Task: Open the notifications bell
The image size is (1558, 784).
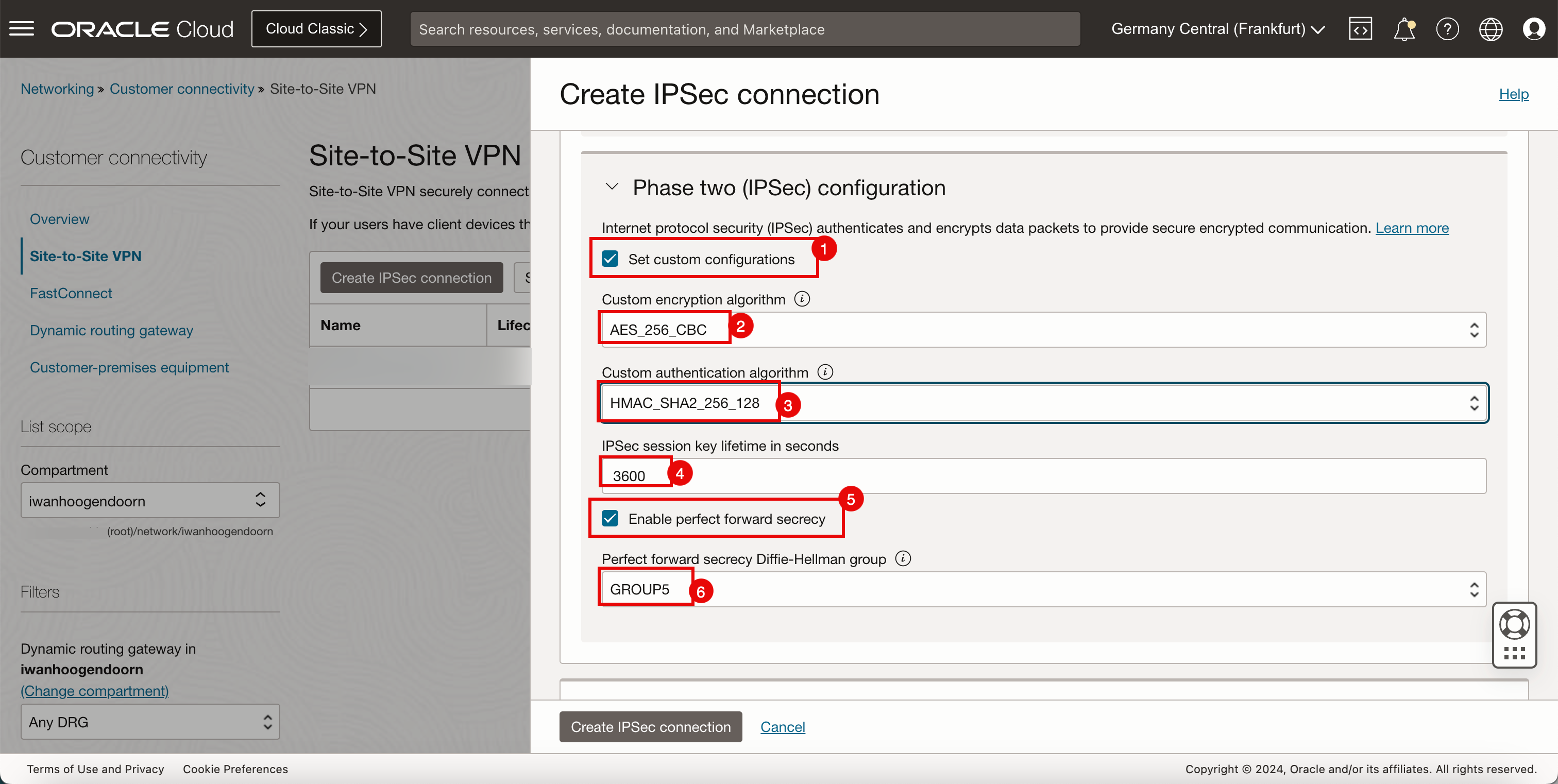Action: 1404,28
